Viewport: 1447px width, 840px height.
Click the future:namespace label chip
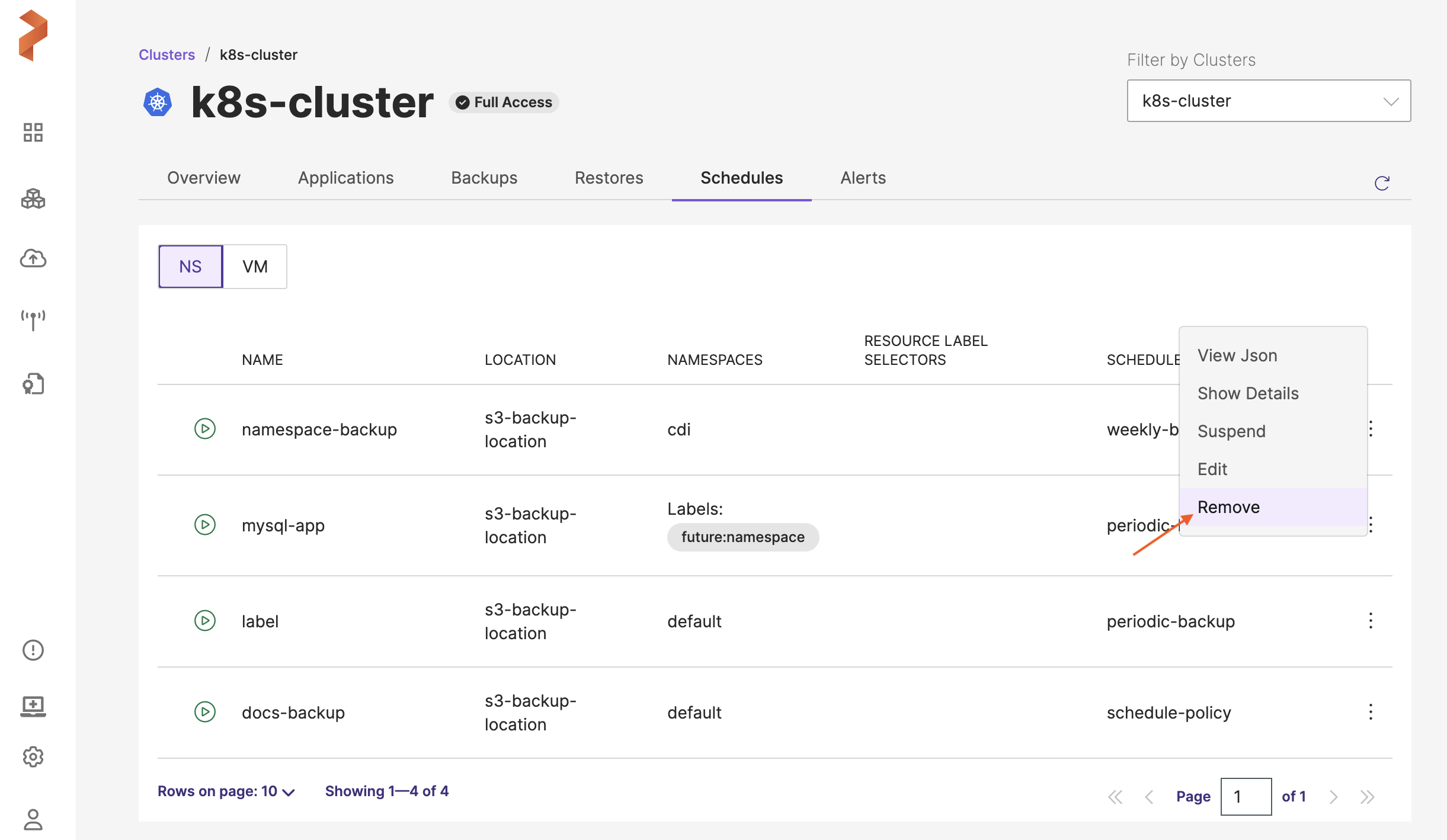tap(742, 537)
